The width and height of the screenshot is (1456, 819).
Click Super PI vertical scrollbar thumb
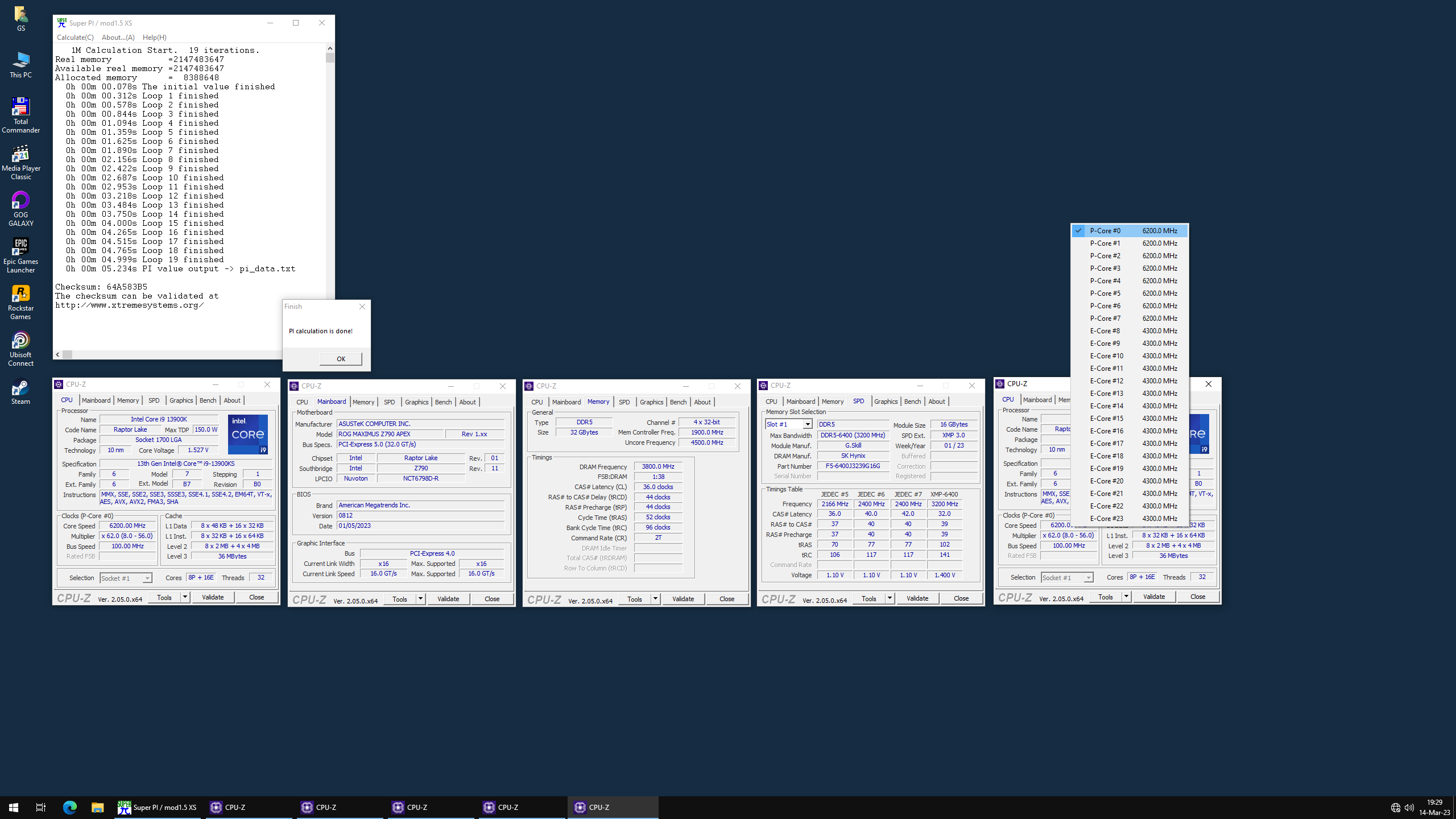[x=330, y=57]
